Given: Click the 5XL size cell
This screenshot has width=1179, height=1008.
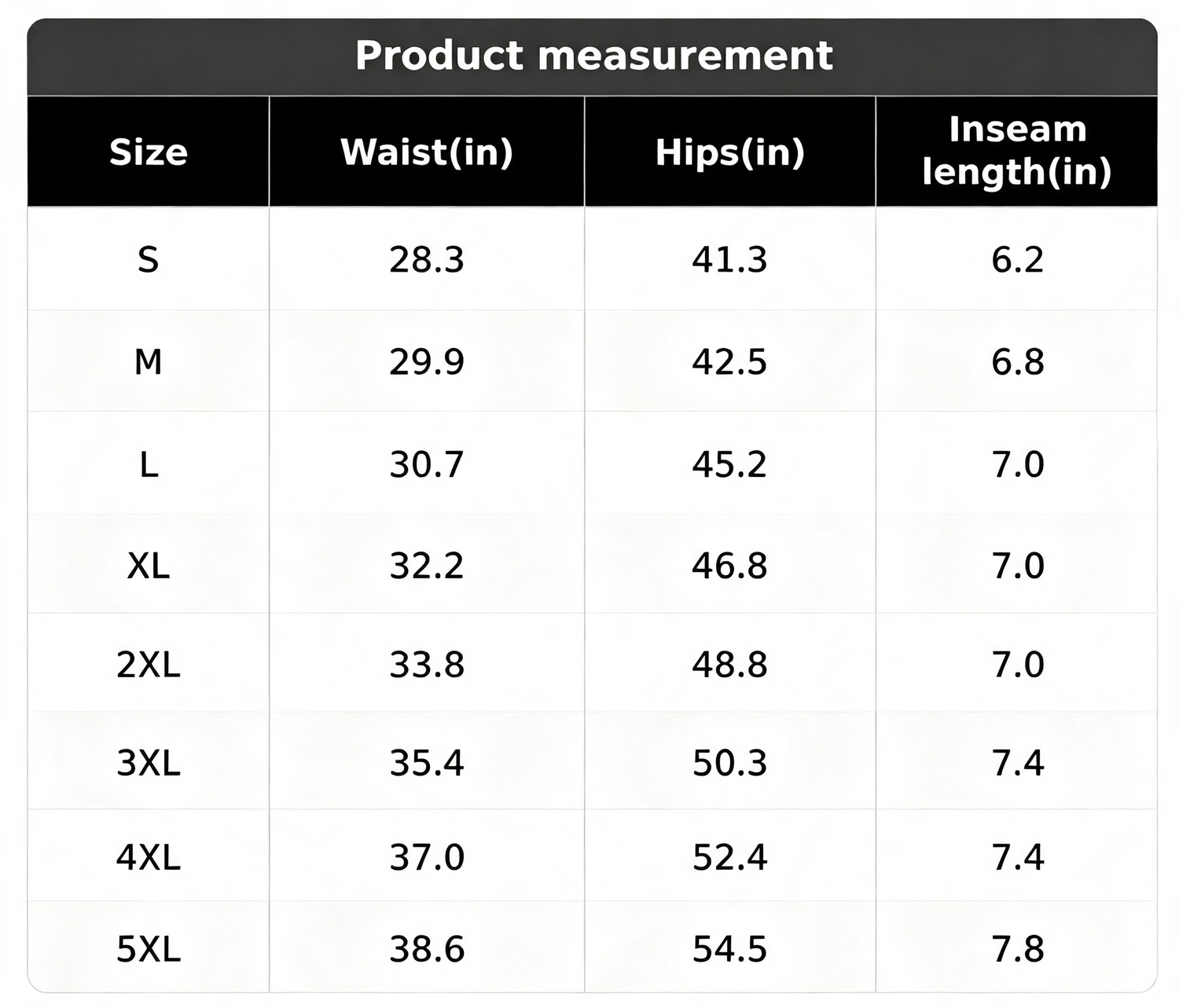Looking at the screenshot, I should tap(149, 949).
